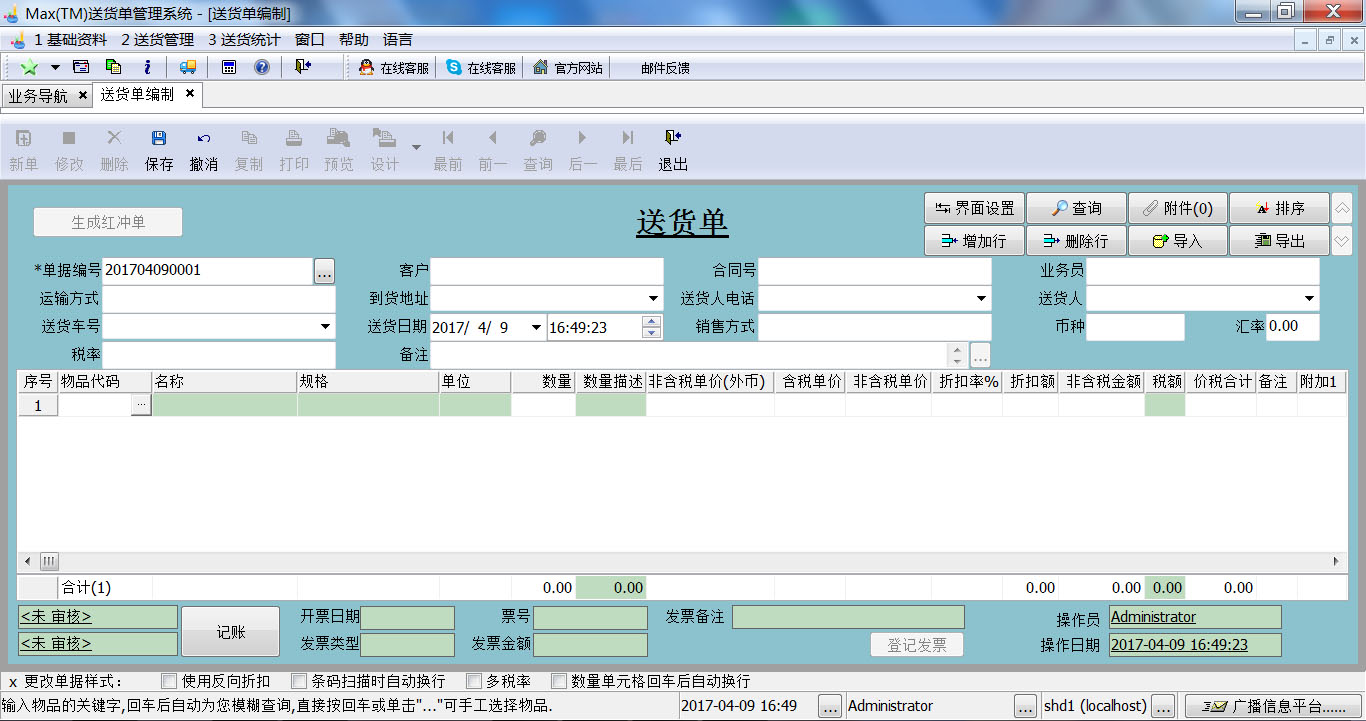Image resolution: width=1366 pixels, height=721 pixels.
Task: Open the 窗口 menu
Action: pos(310,40)
